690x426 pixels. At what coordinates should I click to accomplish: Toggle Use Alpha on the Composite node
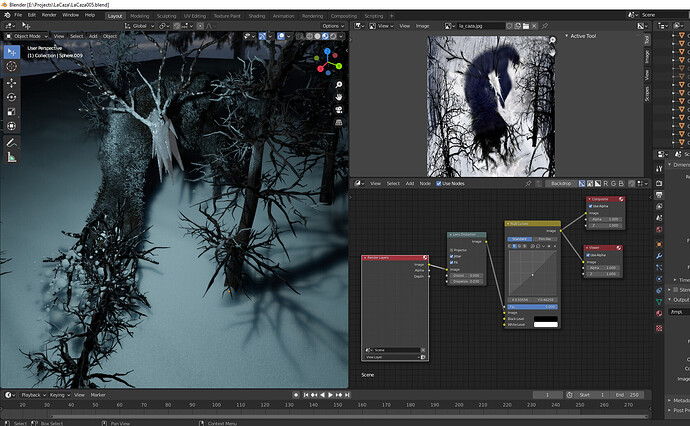tap(591, 206)
